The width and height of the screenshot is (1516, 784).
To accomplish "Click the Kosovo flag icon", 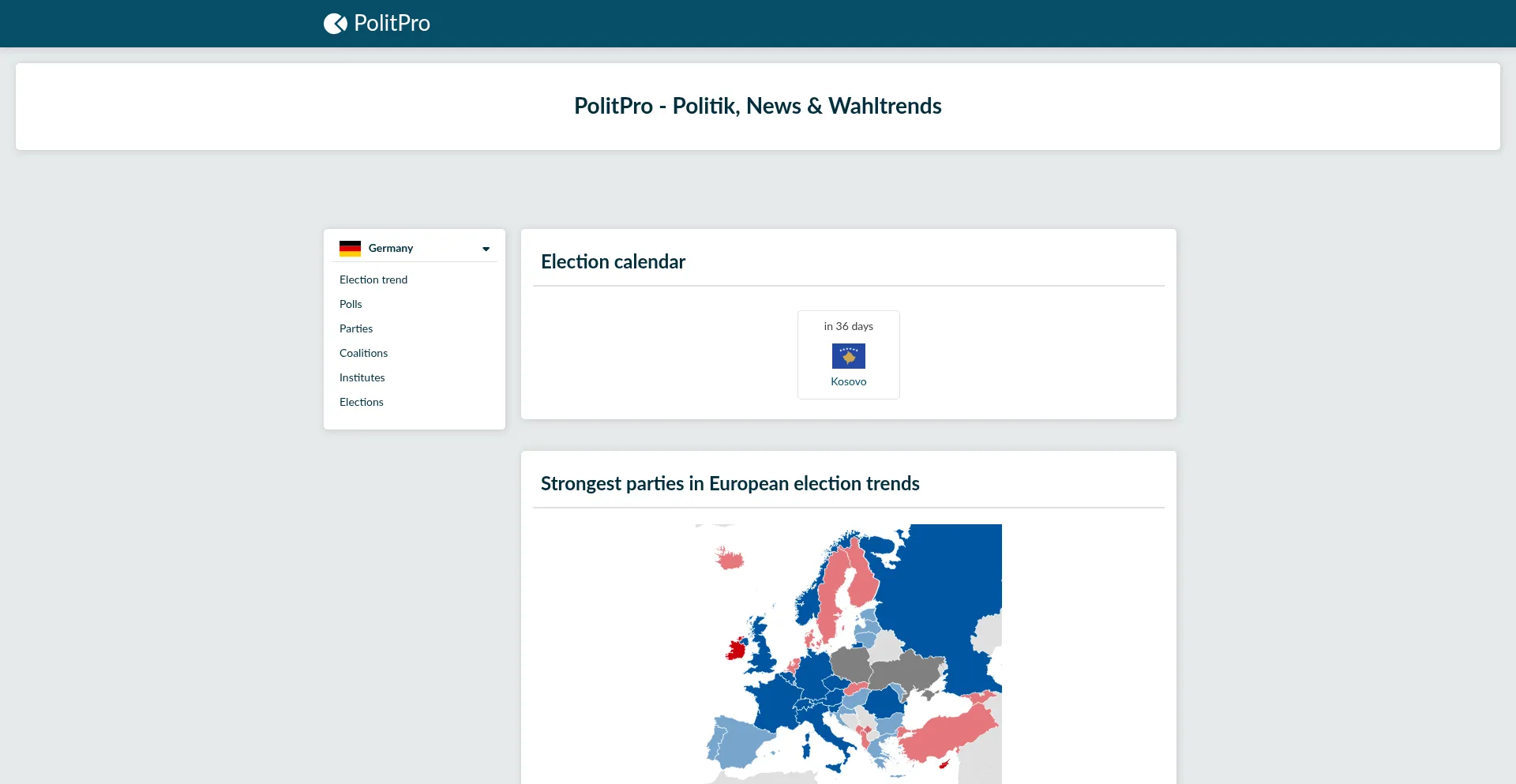I will coord(848,356).
